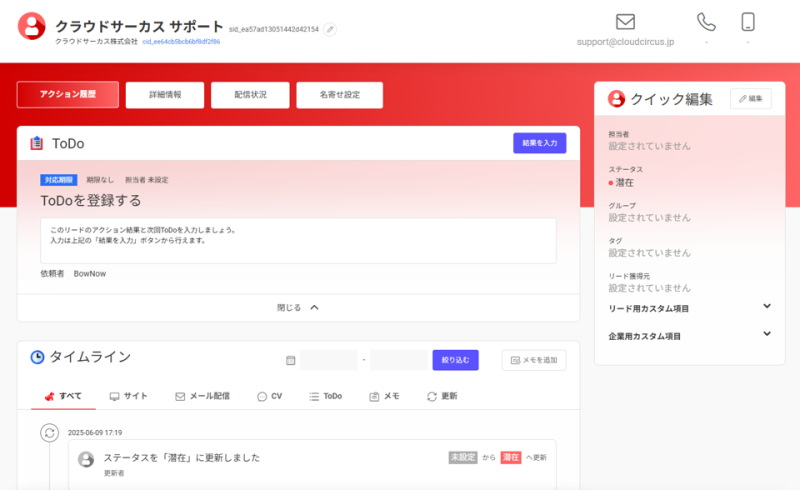Open the cid_ company ID link
The width and height of the screenshot is (800, 490).
coord(181,42)
